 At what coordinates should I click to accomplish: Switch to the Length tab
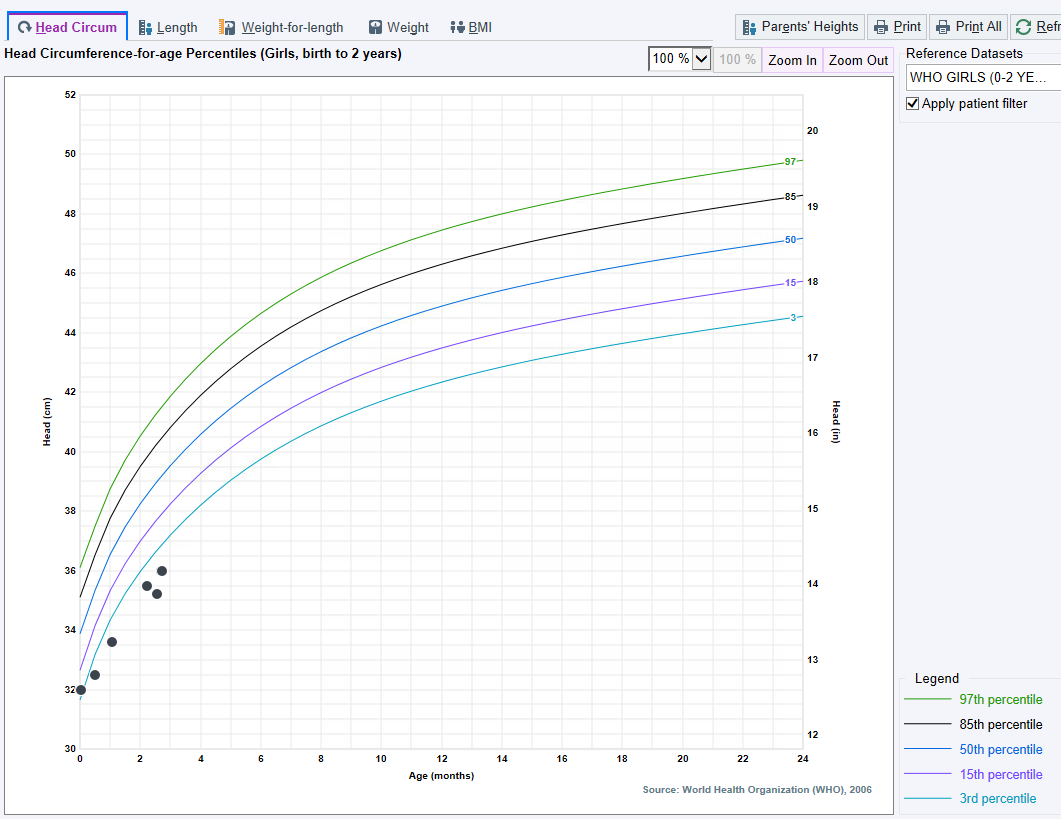168,27
